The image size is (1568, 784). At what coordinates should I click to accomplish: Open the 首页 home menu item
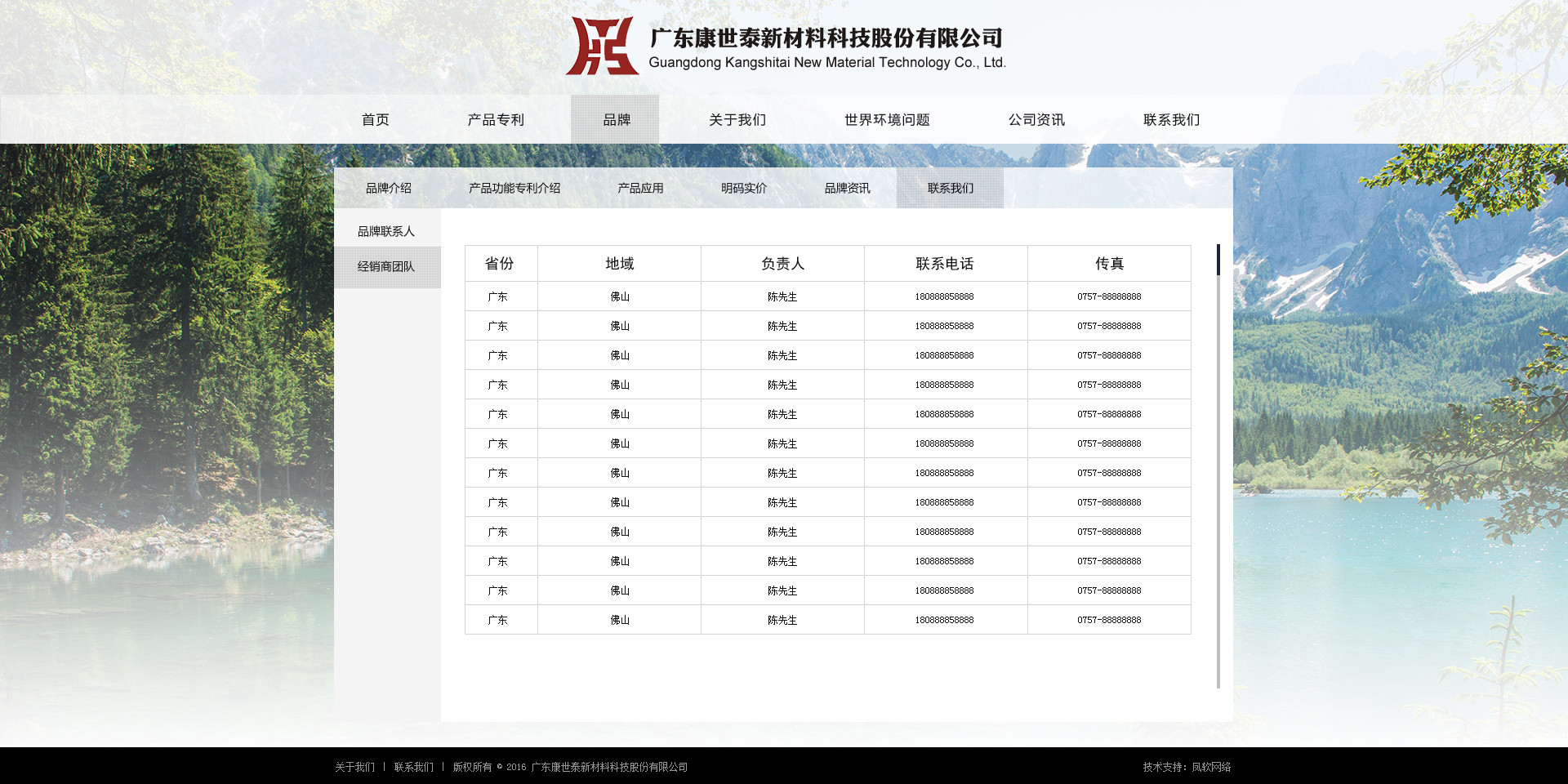[376, 120]
